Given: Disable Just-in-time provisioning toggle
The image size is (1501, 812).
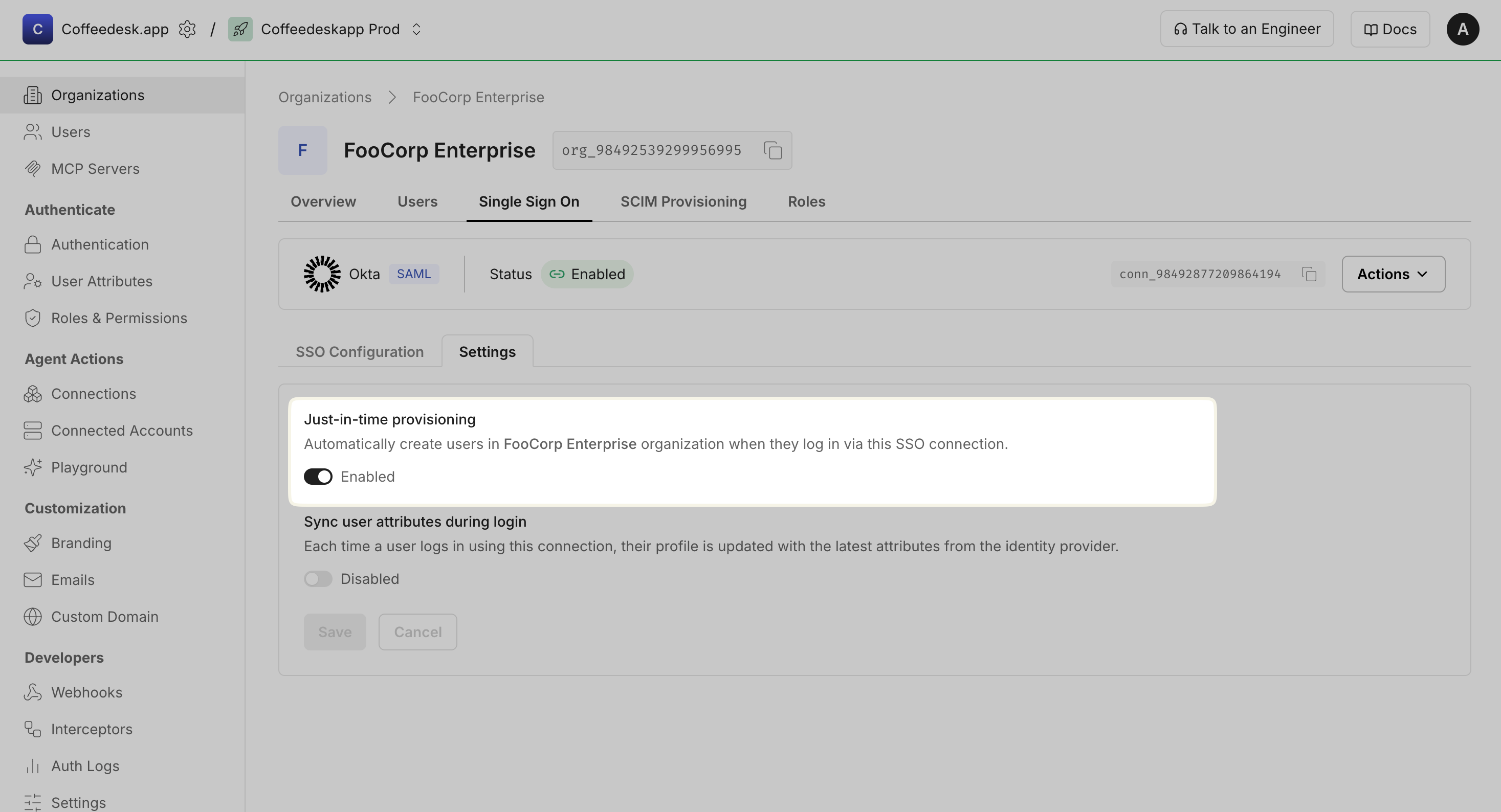Looking at the screenshot, I should pos(318,477).
